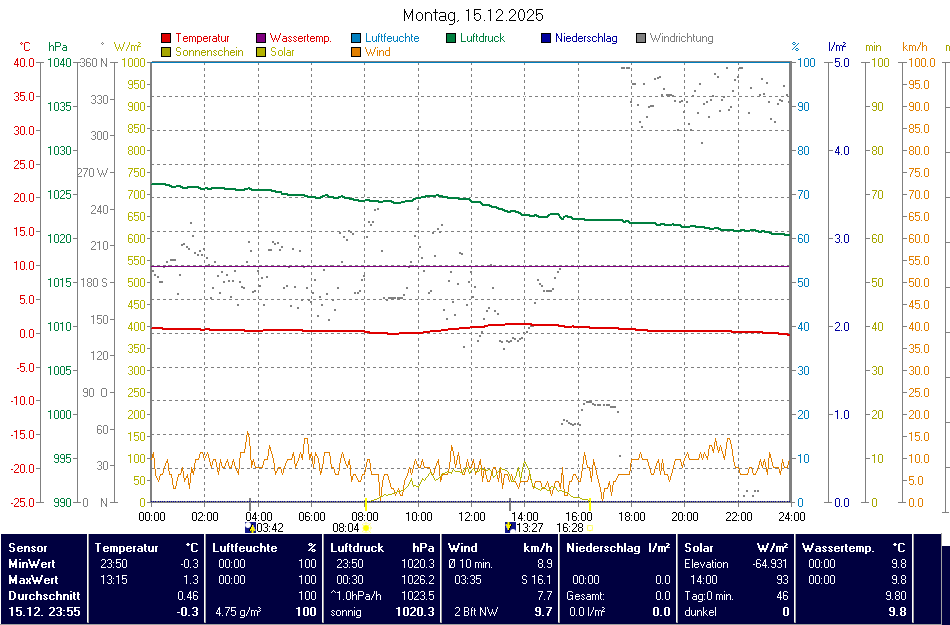The height and width of the screenshot is (625, 950).
Task: Click the dark blue Niederschlag legend square
Action: tap(546, 39)
